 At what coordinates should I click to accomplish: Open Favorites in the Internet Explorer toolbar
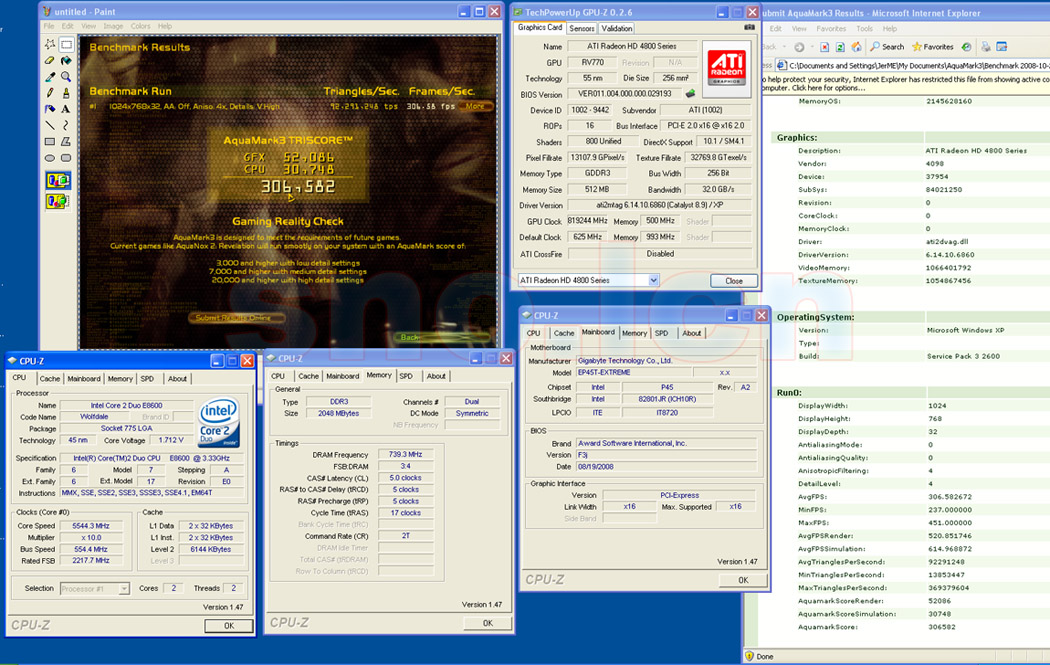(932, 47)
